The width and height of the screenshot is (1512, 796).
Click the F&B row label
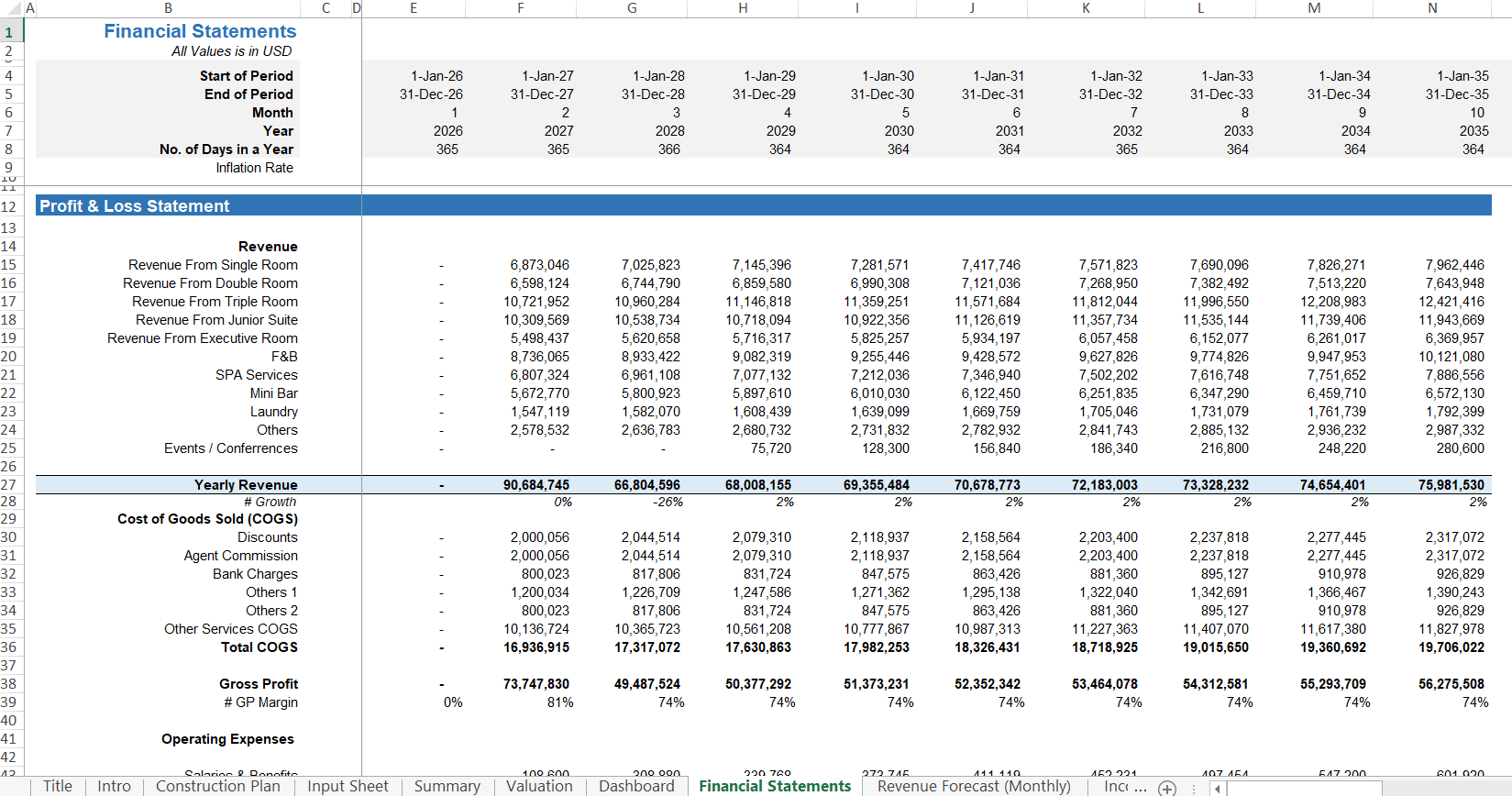coord(284,357)
